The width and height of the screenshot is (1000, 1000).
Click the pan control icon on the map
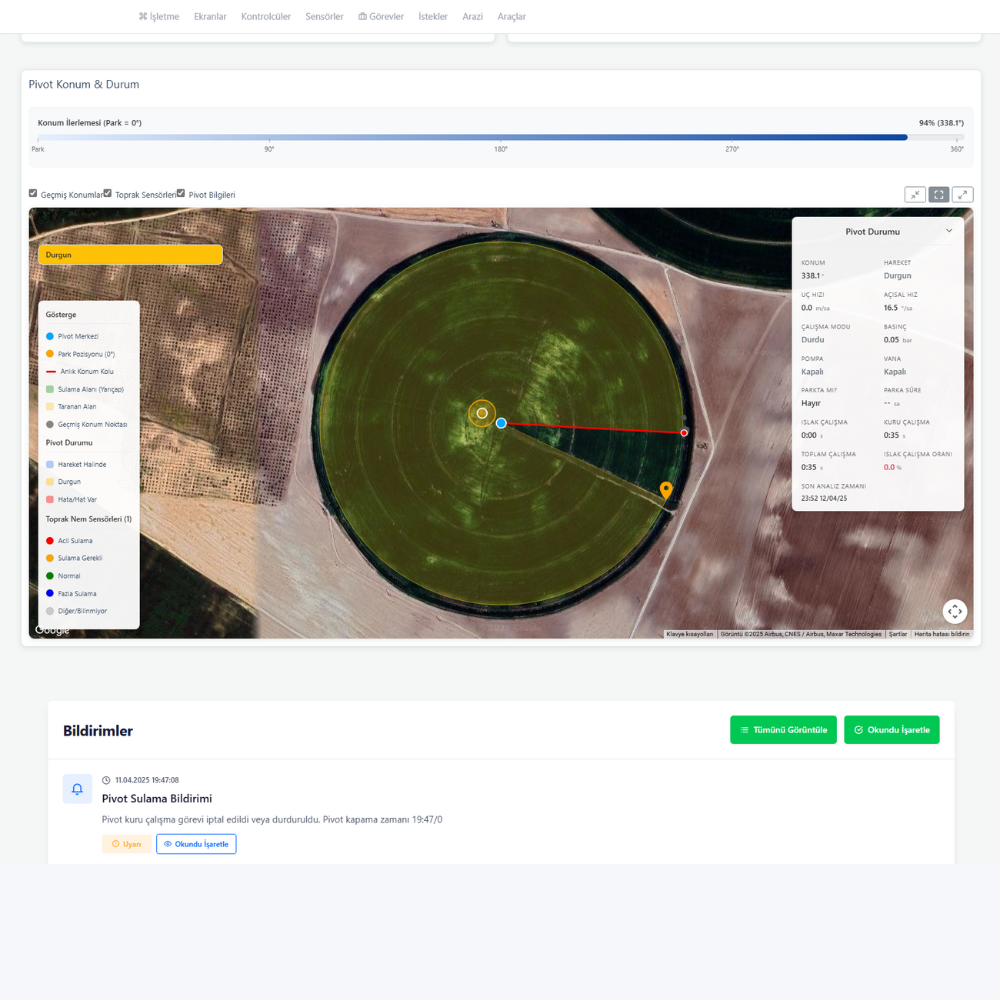coord(954,611)
